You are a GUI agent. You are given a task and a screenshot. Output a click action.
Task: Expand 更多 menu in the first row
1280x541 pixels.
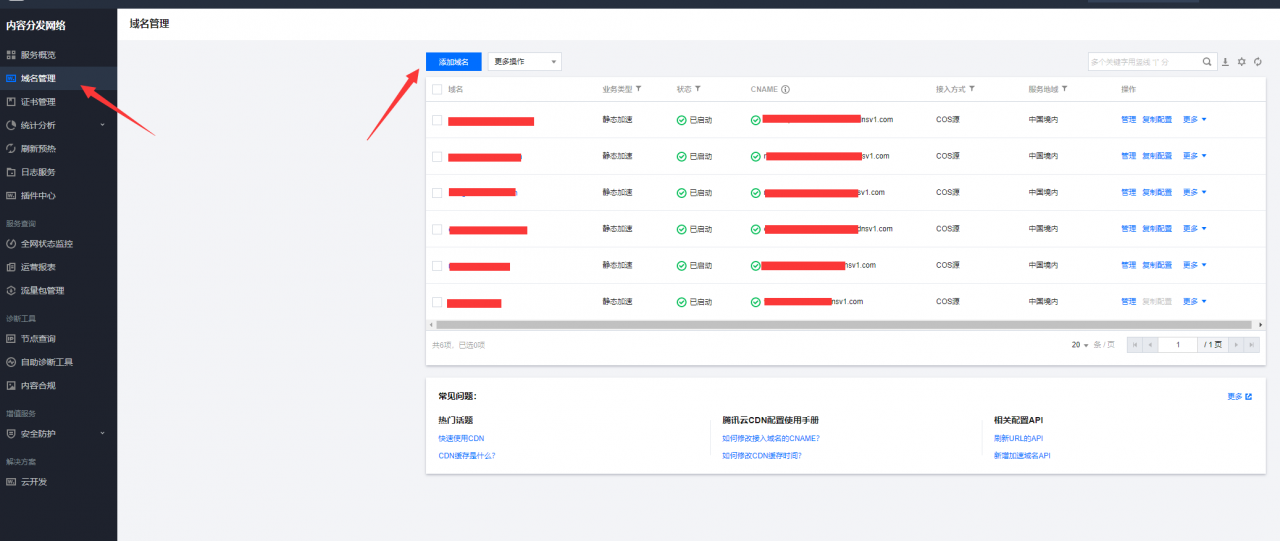pyautogui.click(x=1194, y=120)
